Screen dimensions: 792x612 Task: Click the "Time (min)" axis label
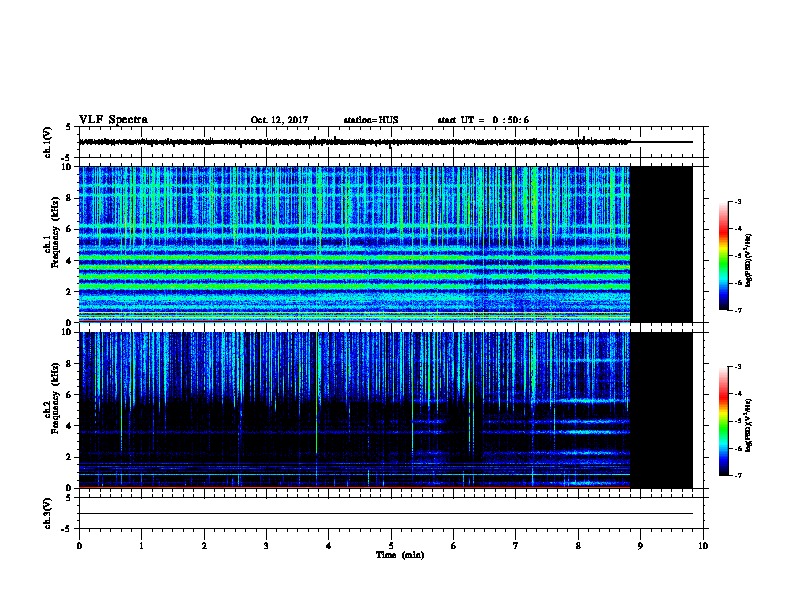400,555
